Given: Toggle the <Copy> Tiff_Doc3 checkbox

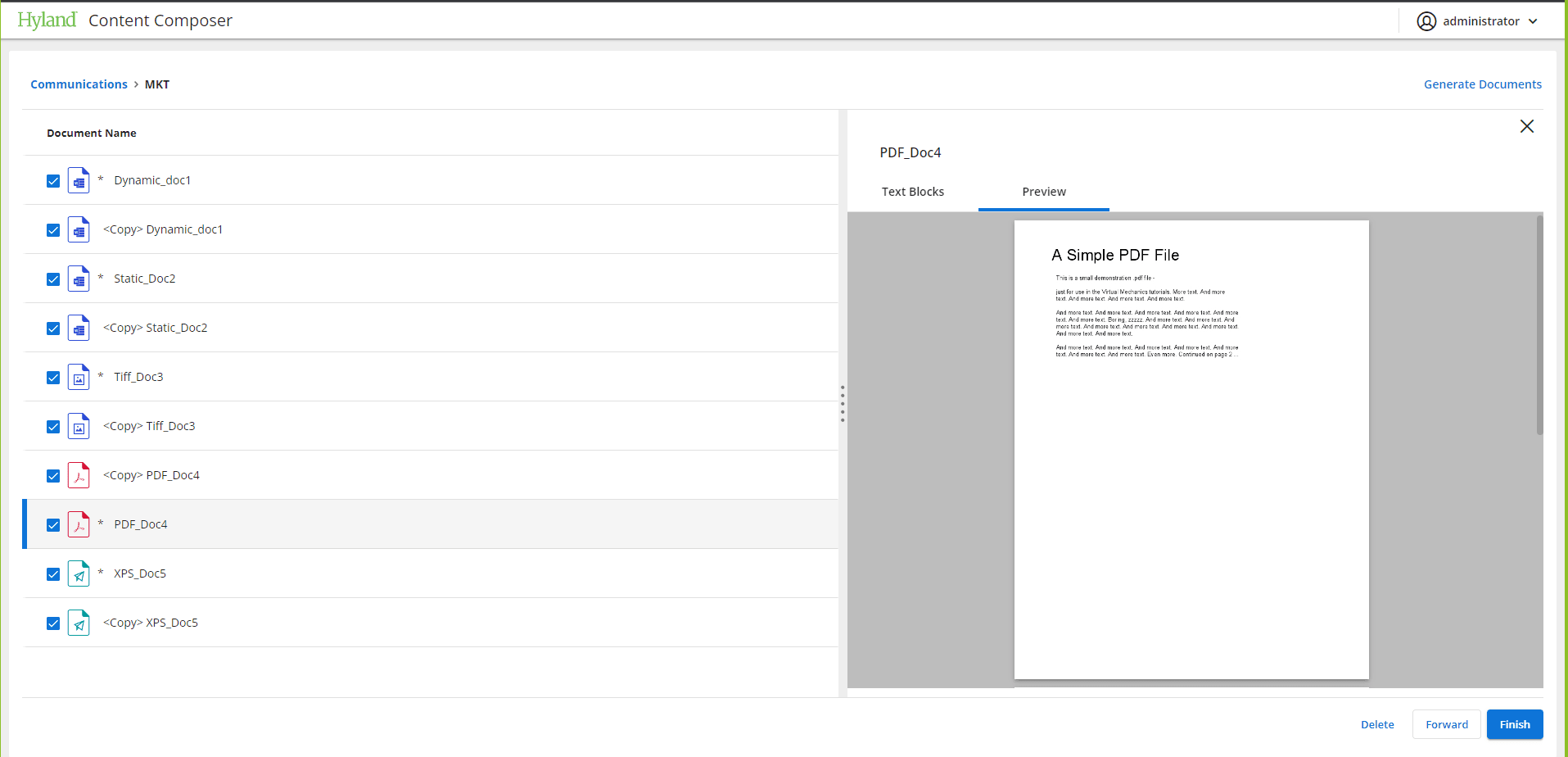Looking at the screenshot, I should click(53, 427).
